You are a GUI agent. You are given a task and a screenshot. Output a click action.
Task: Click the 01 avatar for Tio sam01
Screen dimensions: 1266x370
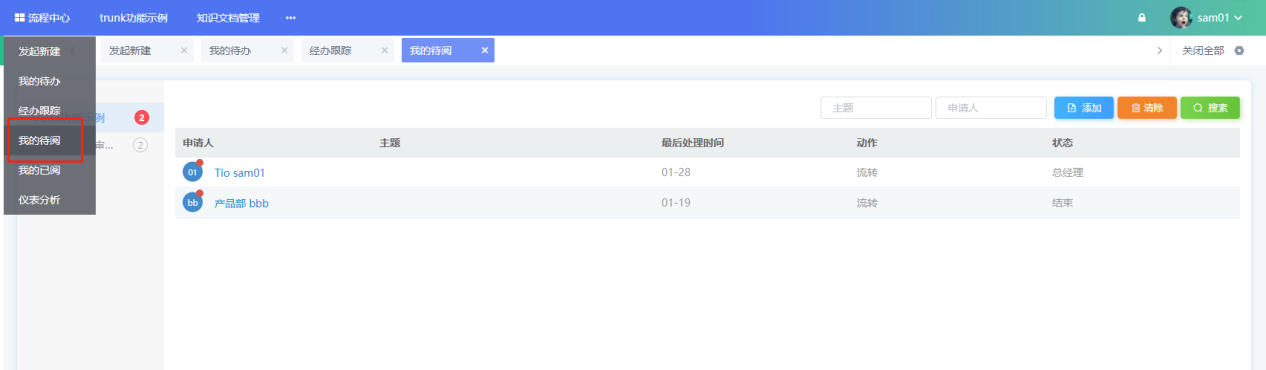tap(193, 172)
